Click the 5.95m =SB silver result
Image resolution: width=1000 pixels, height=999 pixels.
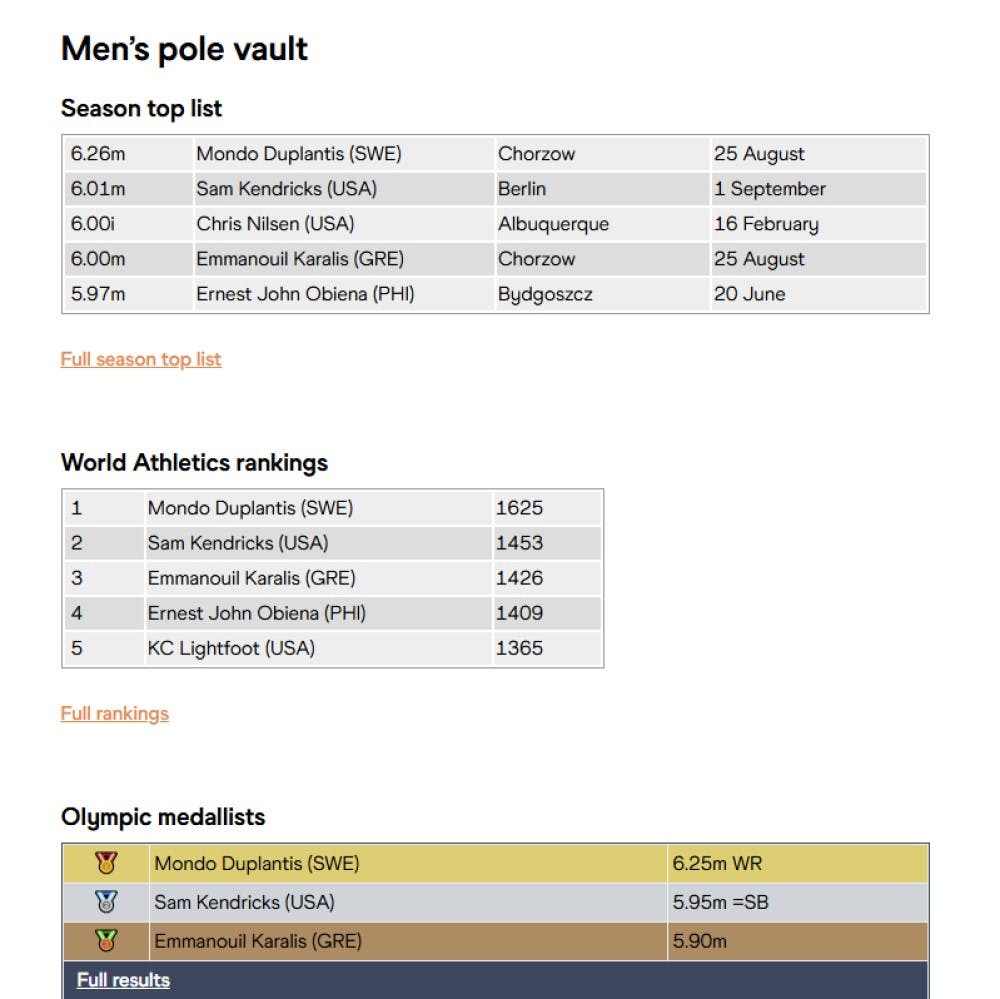[x=719, y=902]
